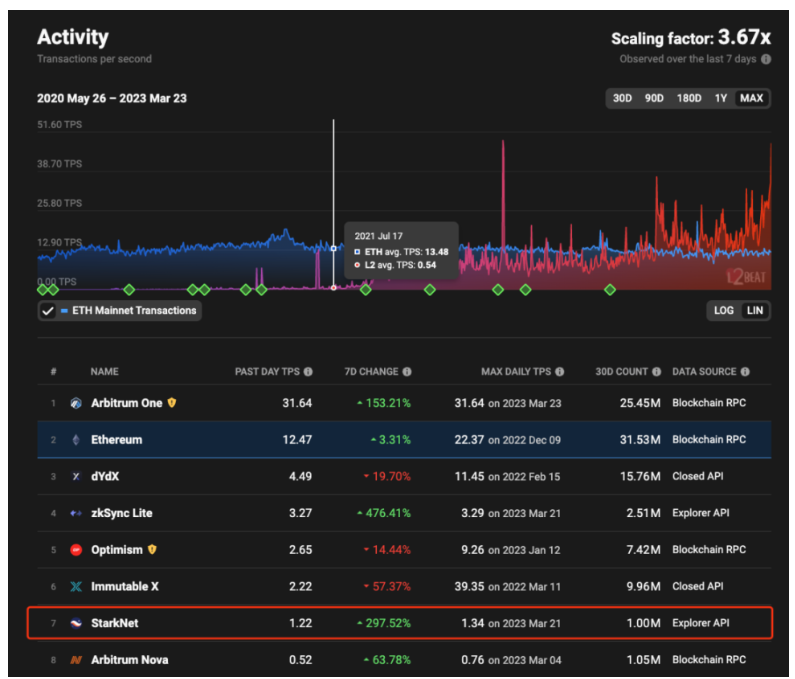Open the info icon beside Data Source
Viewport: 795px width, 679px height.
[745, 372]
